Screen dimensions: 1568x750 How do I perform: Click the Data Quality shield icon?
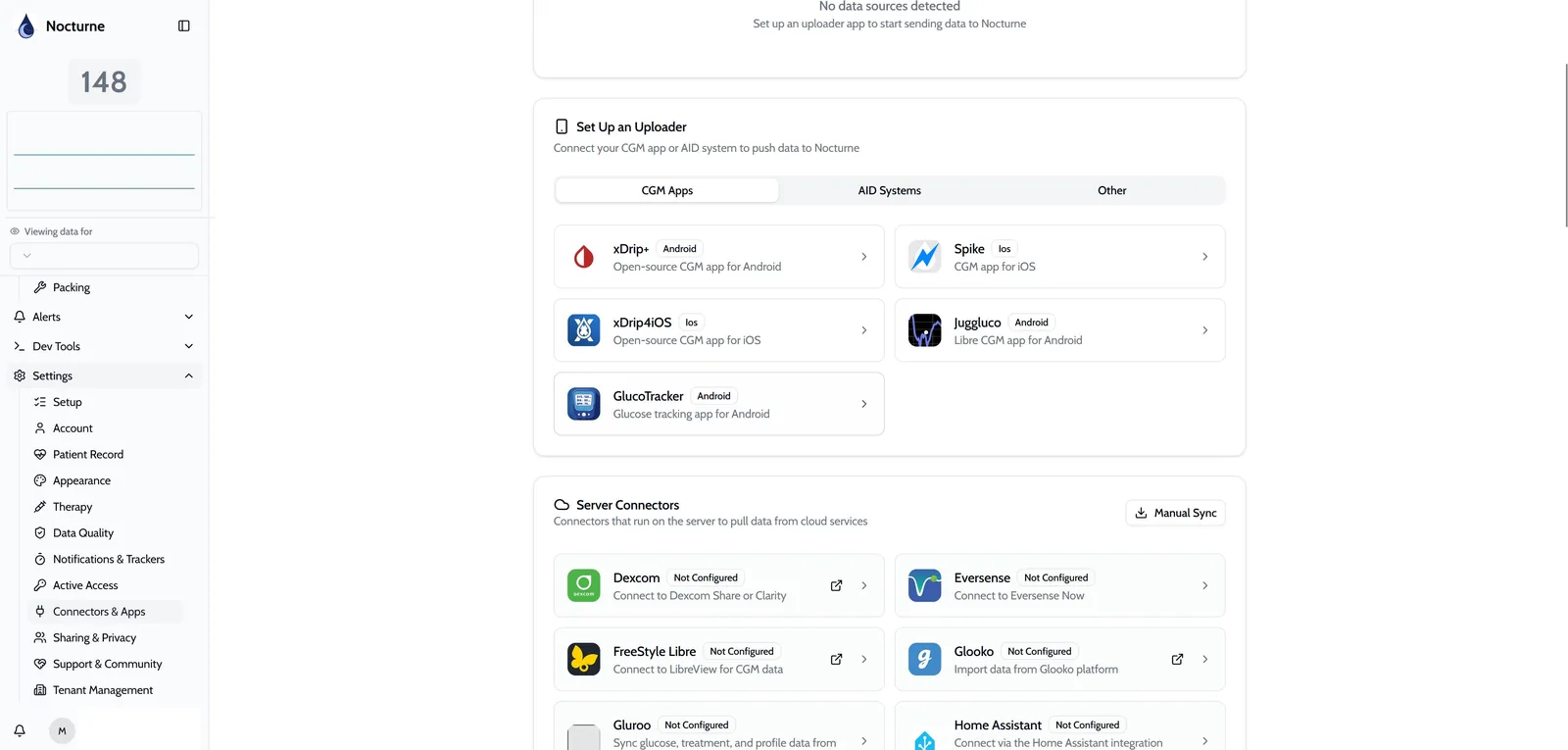click(x=40, y=533)
